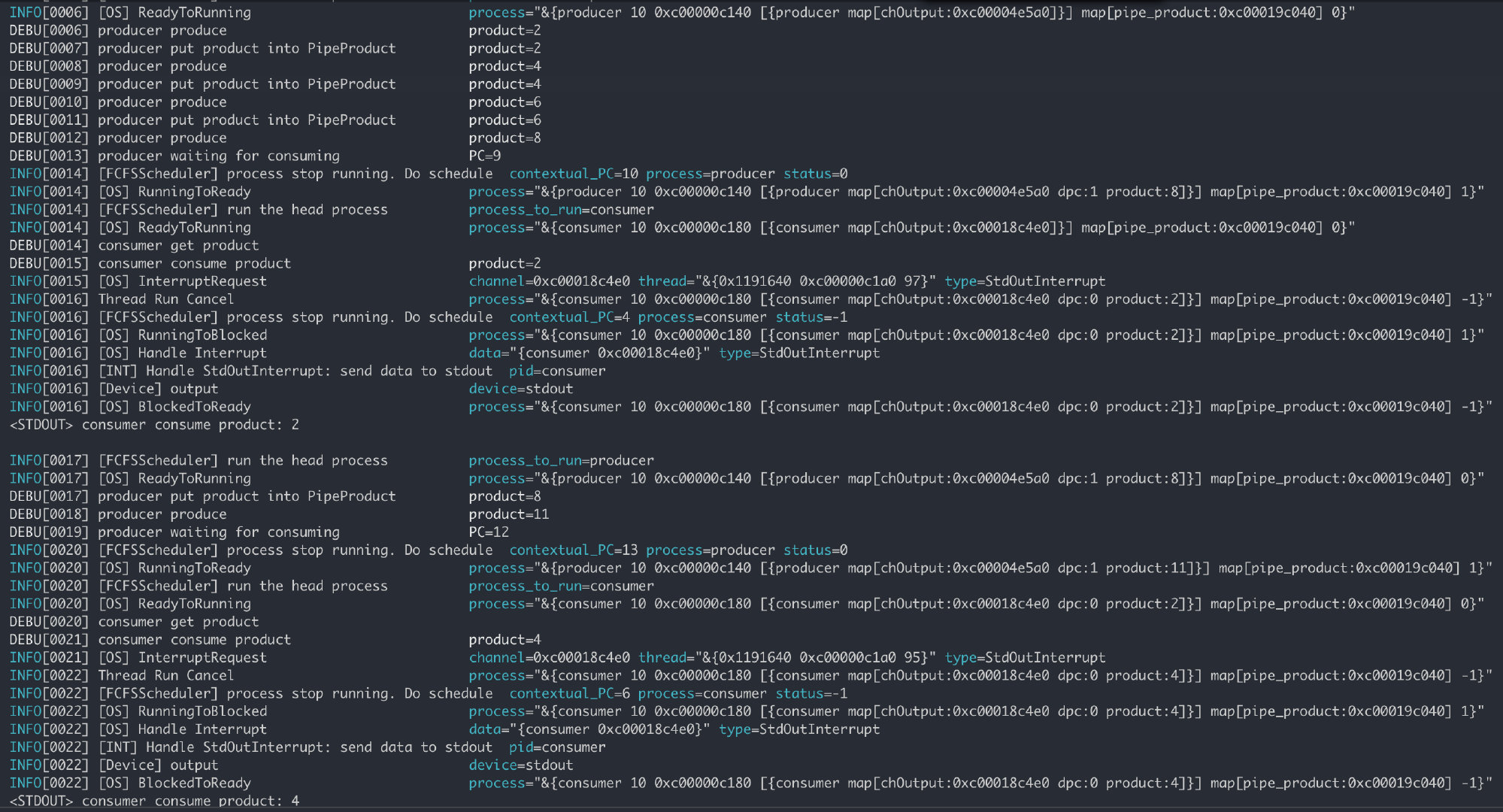Click the DEBU[0018] producer produce message
This screenshot has width=1503, height=812.
[162, 514]
